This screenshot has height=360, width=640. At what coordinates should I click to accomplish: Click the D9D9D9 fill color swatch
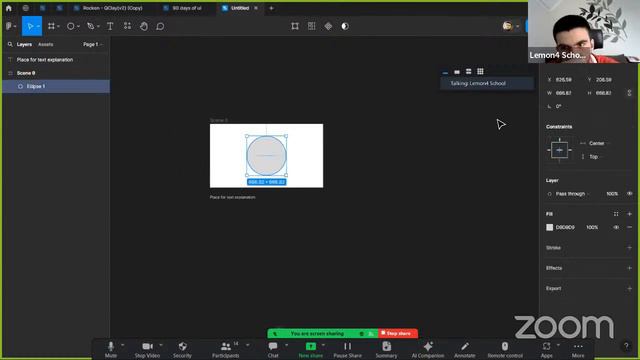pos(549,227)
